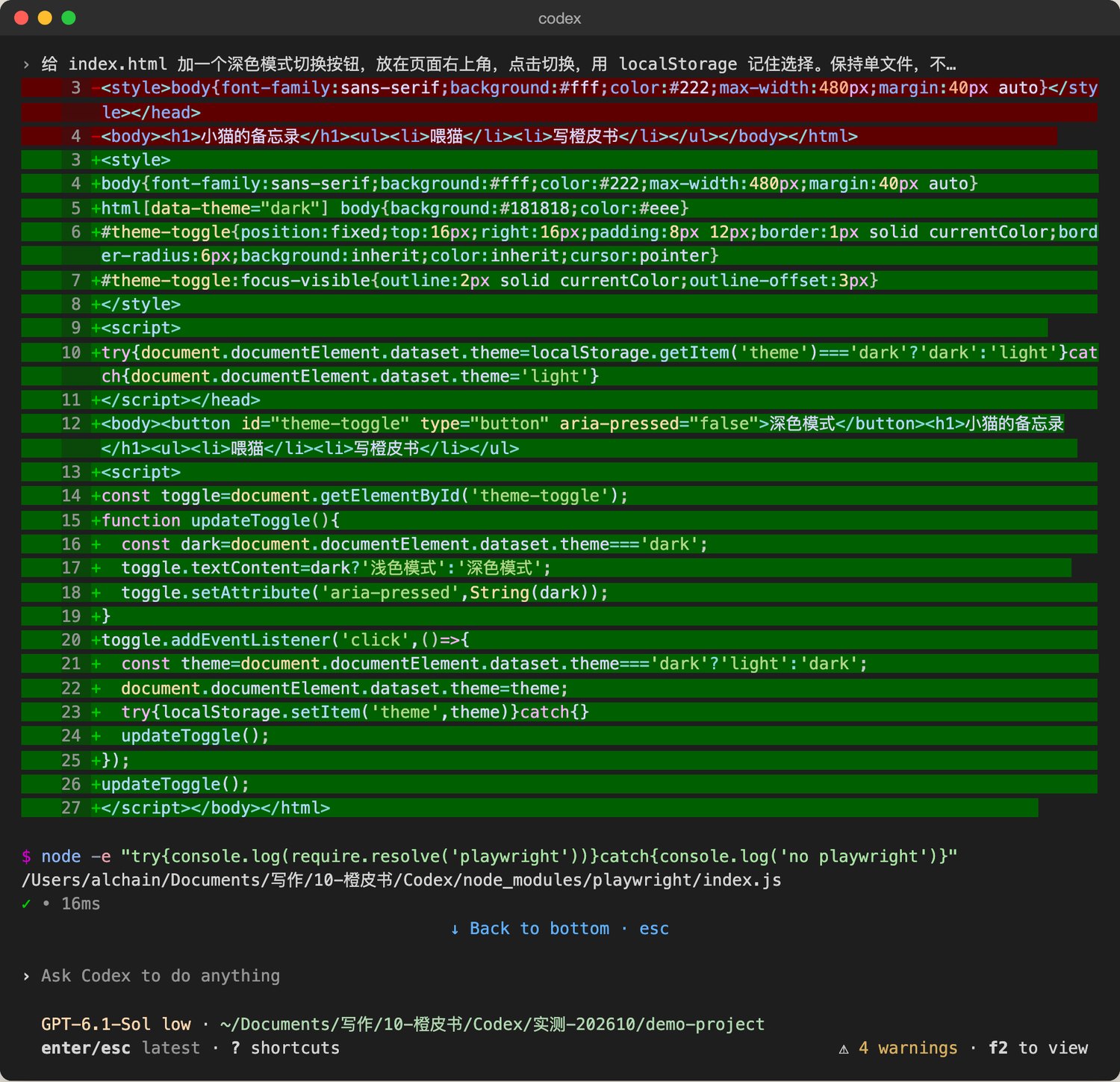Click the 'esc' hint next to 'Back to bottom'

tap(654, 929)
